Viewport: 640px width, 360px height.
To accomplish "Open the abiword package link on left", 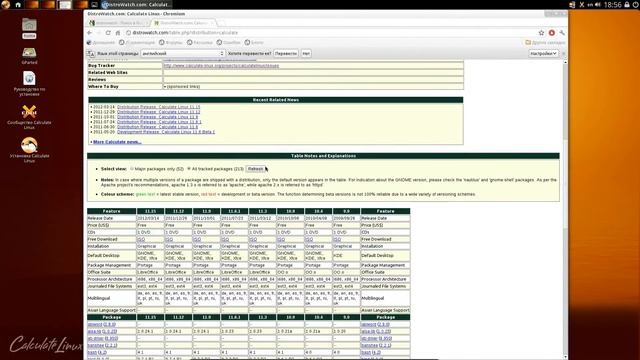I will coord(102,324).
